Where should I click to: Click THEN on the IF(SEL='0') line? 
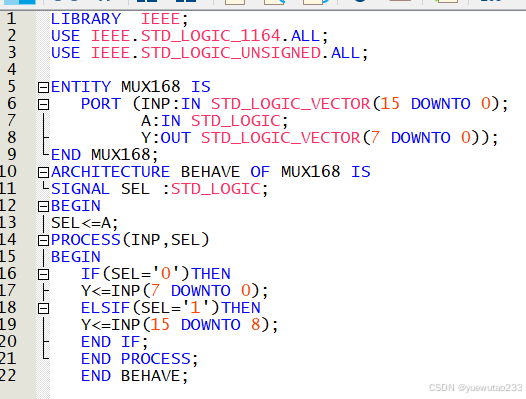[211, 274]
